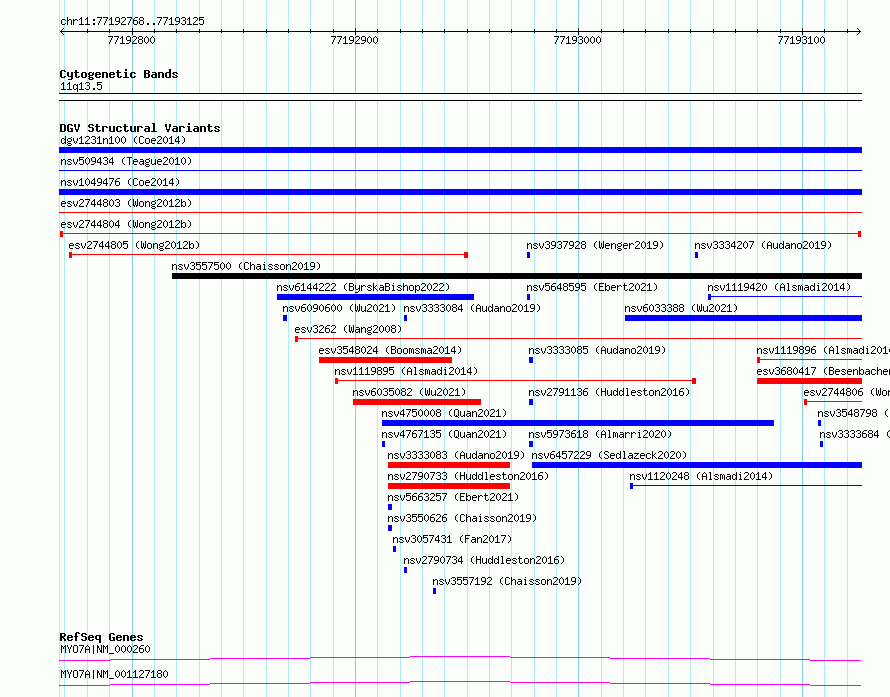Click the nsv6033388 (Wu2021) blue bar
Screen dimensions: 890x697
pyautogui.click(x=743, y=318)
